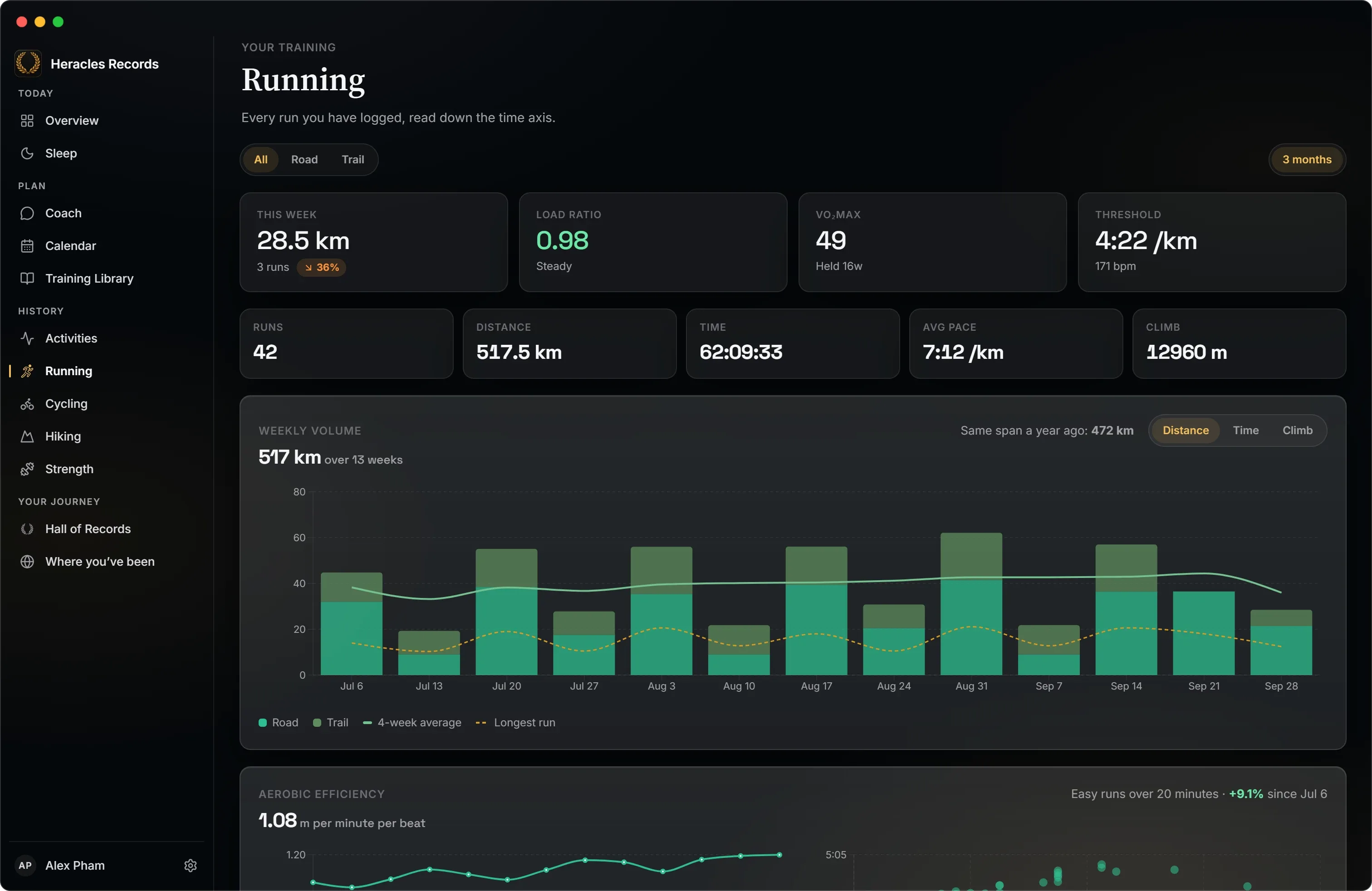Image resolution: width=1372 pixels, height=891 pixels.
Task: Click the Alex Pham profile name
Action: (75, 866)
